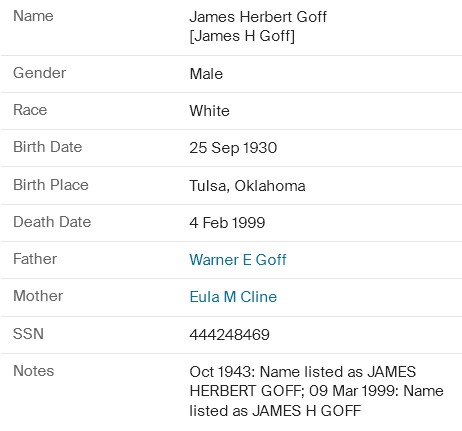Click the Death Date field label

point(52,222)
